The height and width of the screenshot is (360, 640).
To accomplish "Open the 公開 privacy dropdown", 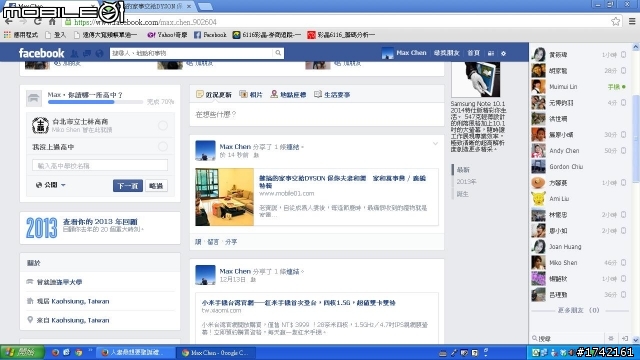I will pyautogui.click(x=51, y=185).
